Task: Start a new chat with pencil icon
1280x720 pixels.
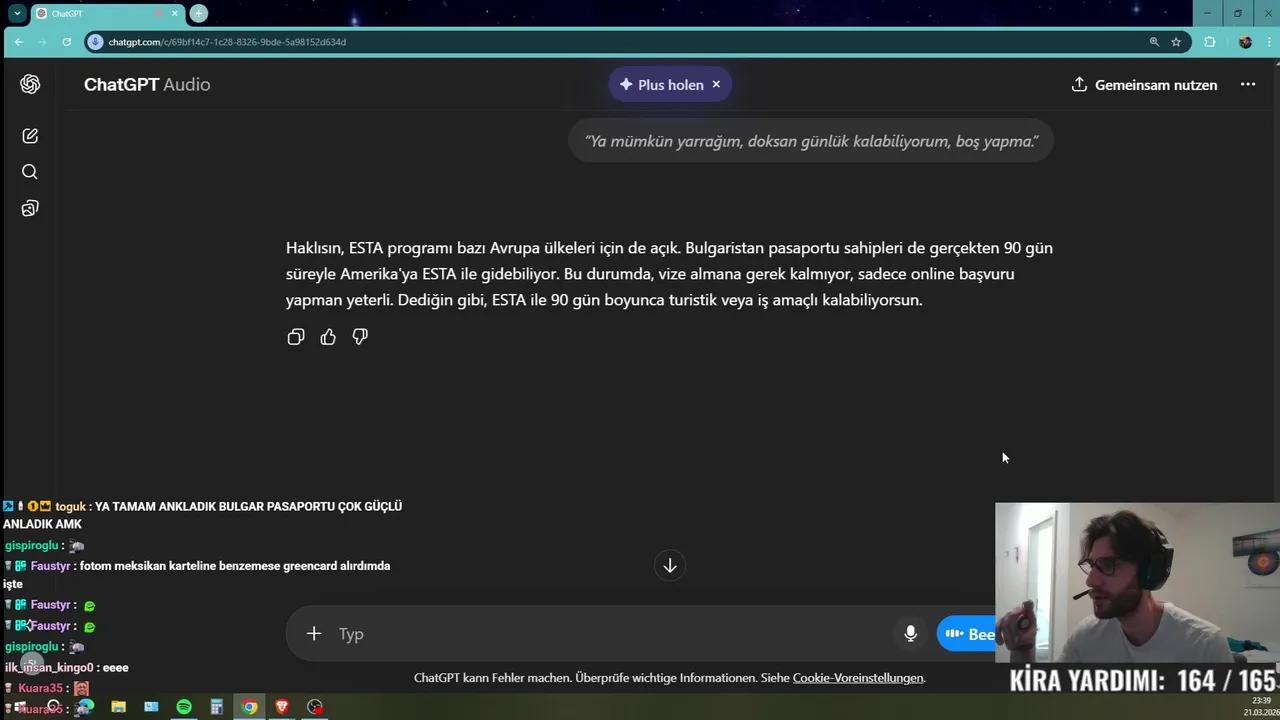Action: click(x=30, y=136)
